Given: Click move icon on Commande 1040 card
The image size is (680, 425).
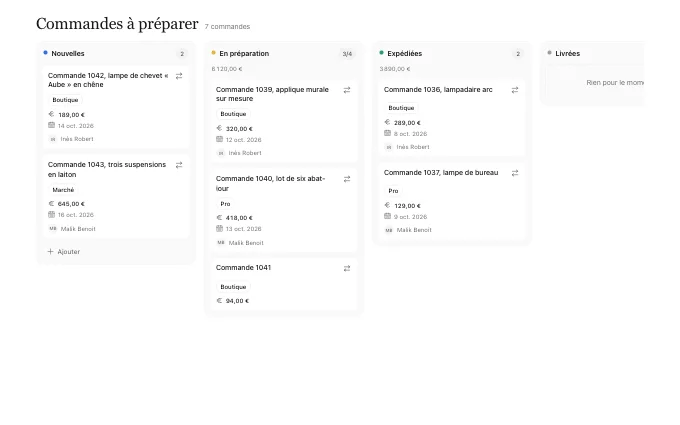Looking at the screenshot, I should pos(347,179).
